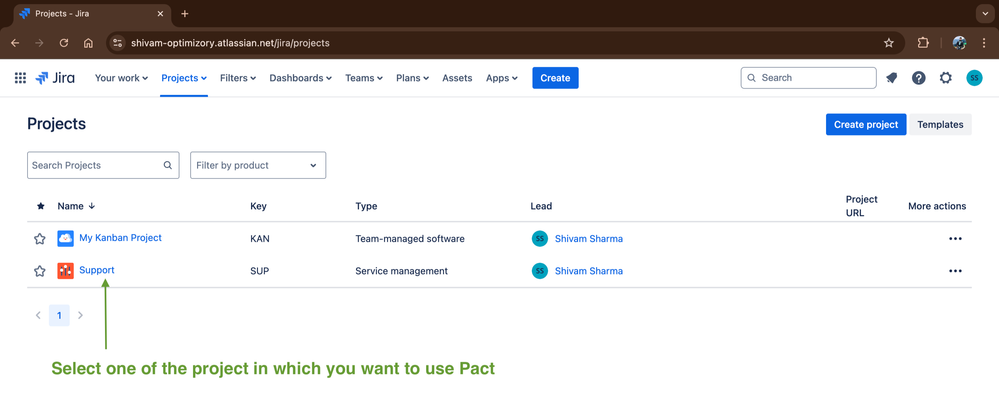999x397 pixels.
Task: Sort by the starred column header
Action: 41,206
